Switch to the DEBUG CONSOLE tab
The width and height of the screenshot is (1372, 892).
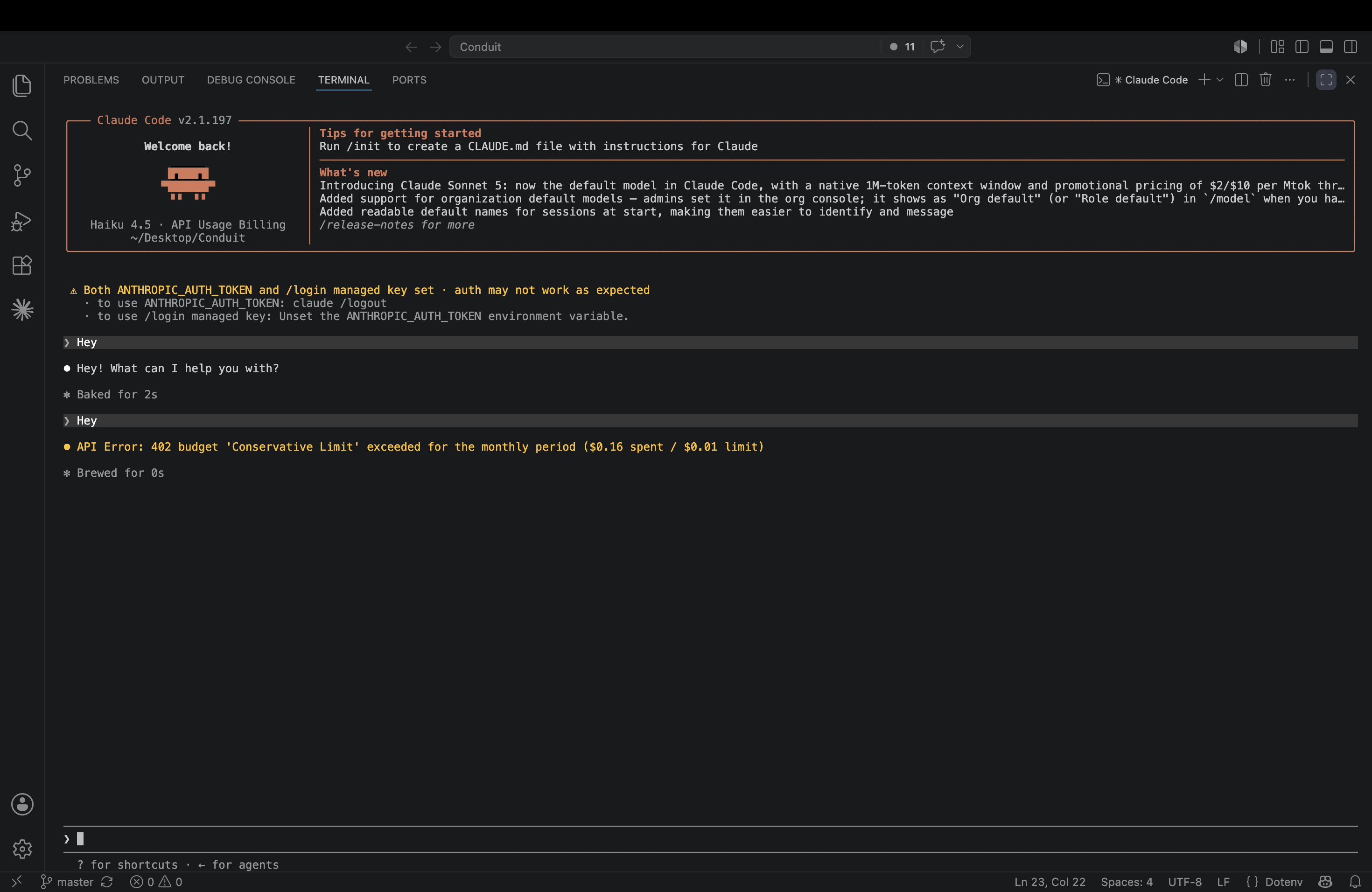coord(252,79)
